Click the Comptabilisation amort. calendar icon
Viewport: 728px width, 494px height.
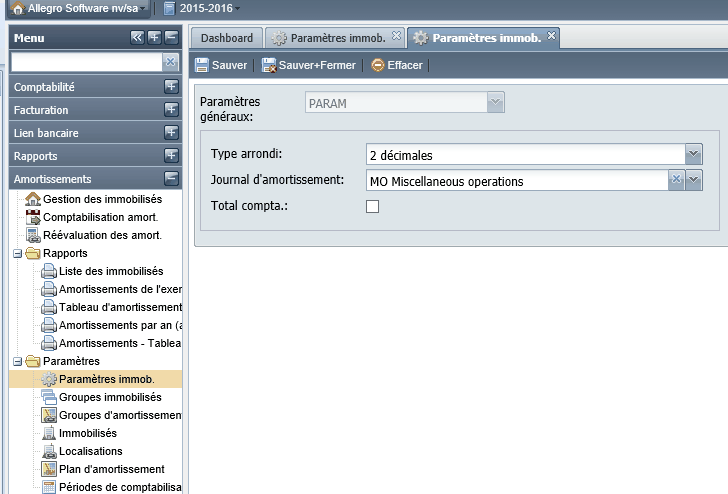[33, 217]
